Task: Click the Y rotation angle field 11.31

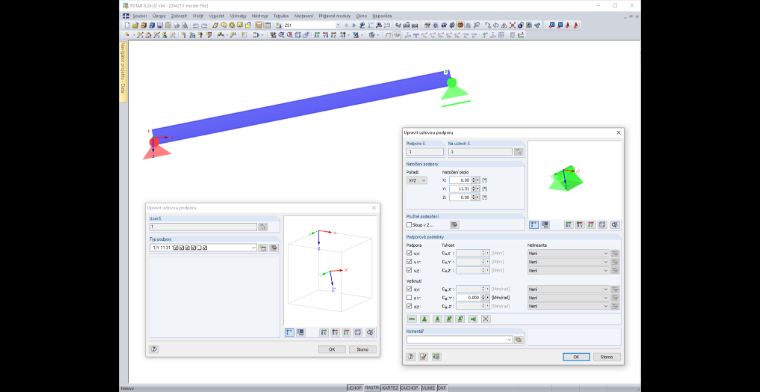Action: 460,188
